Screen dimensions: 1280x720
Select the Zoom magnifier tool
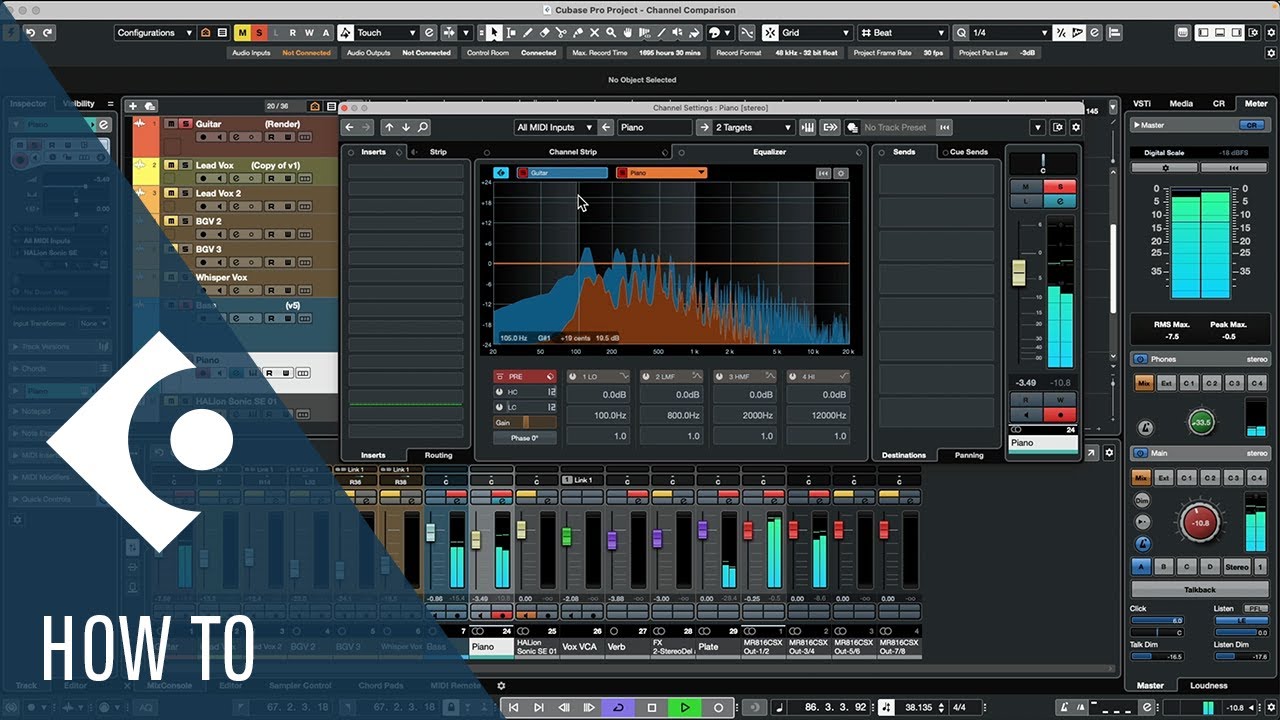610,33
